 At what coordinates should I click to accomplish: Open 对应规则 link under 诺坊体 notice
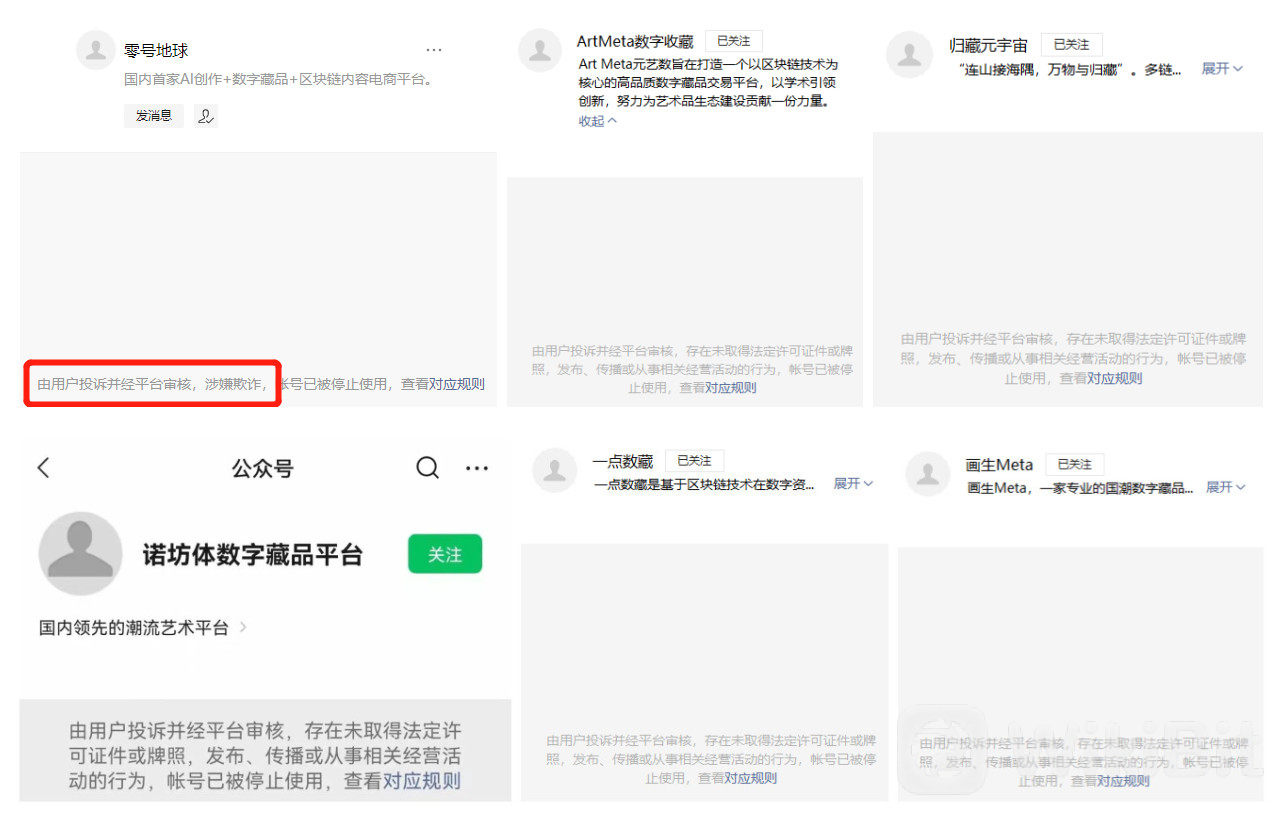(x=422, y=782)
